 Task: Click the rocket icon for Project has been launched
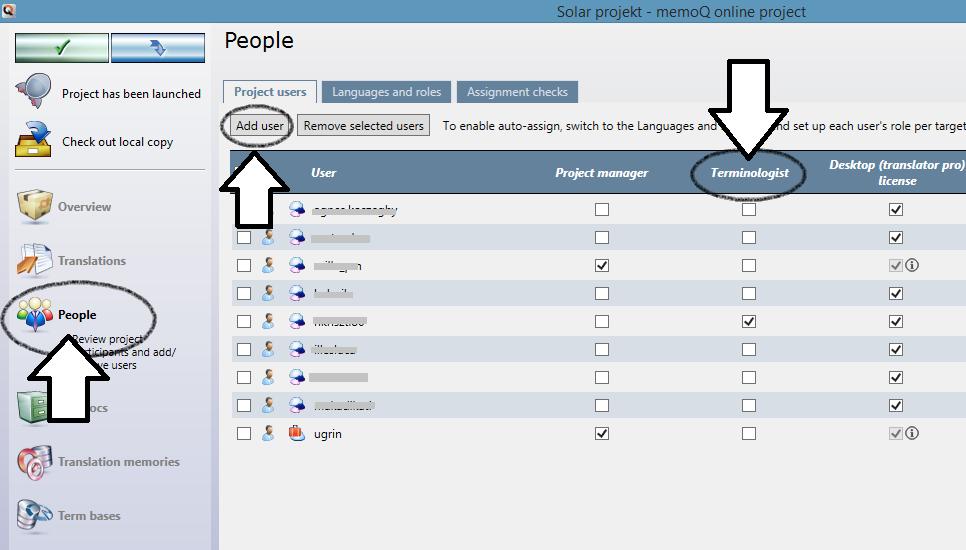pyautogui.click(x=33, y=91)
